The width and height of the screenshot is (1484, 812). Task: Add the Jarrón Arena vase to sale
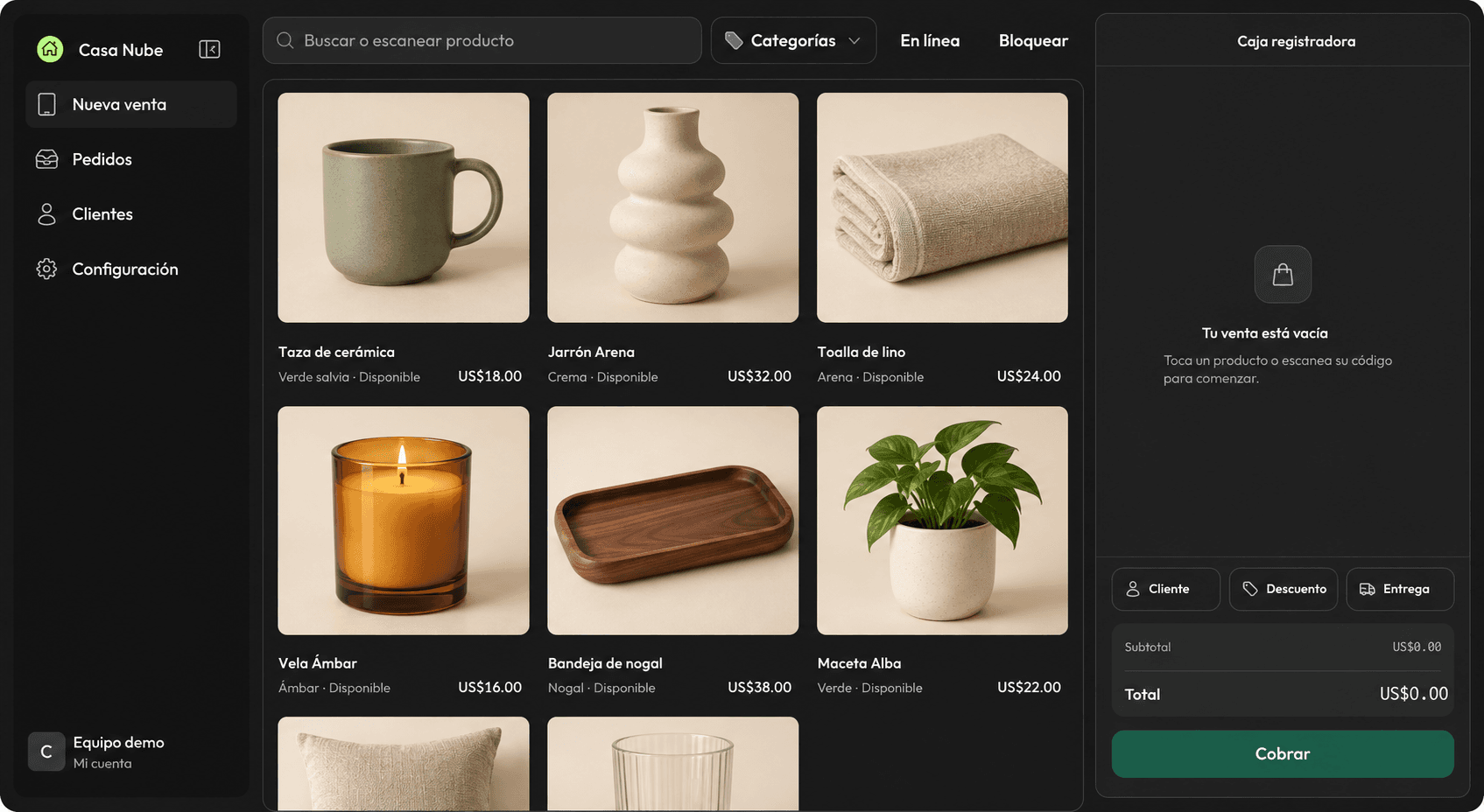[673, 207]
